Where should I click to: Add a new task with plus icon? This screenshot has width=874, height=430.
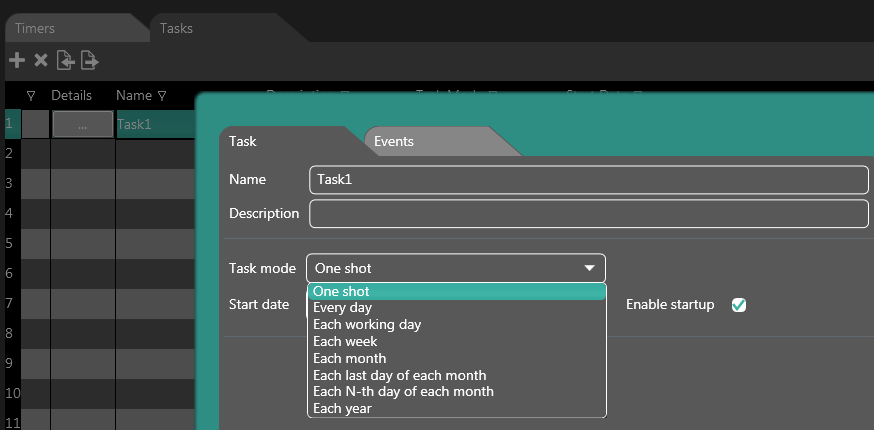[x=17, y=60]
